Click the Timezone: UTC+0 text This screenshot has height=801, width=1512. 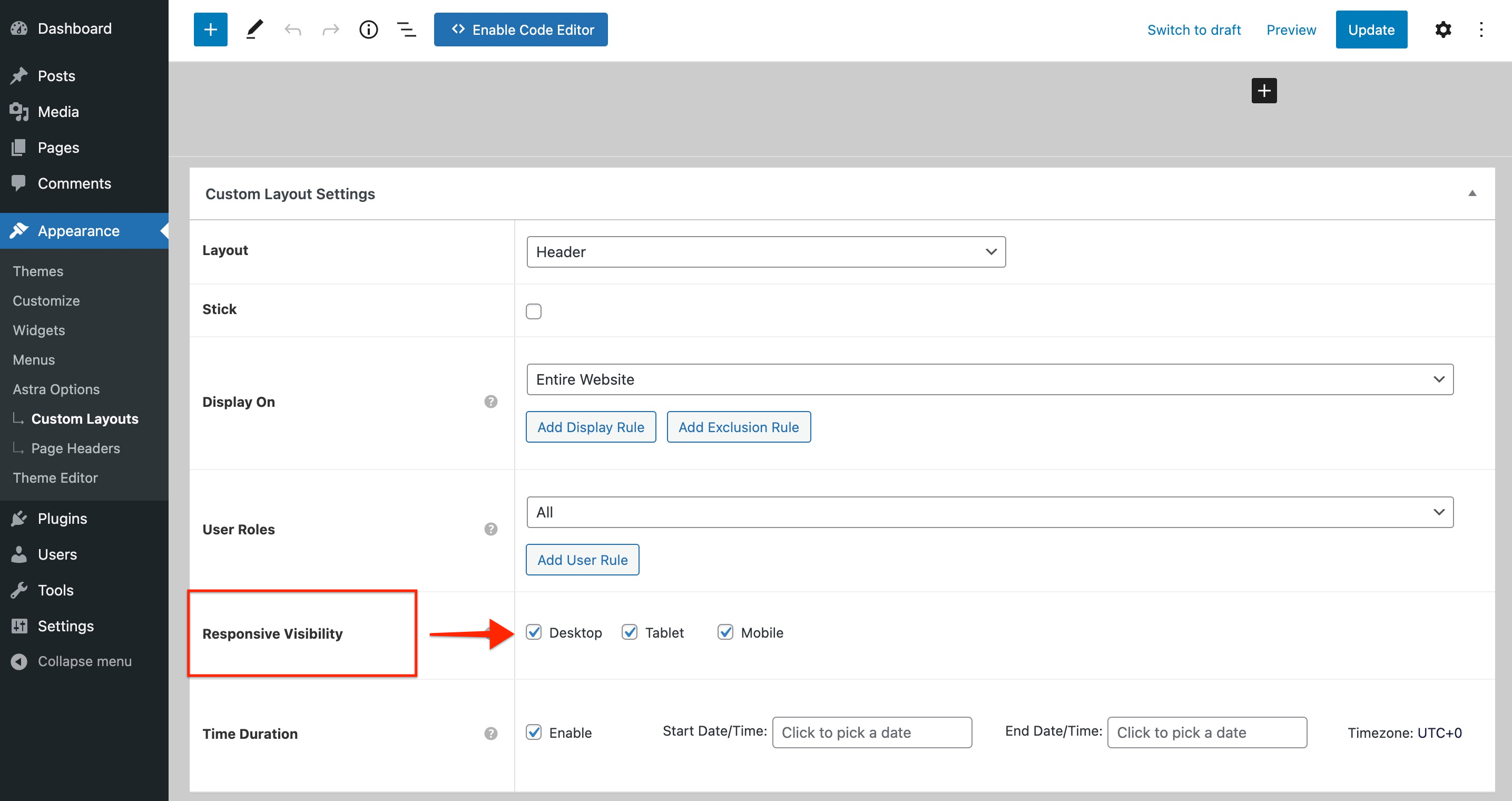point(1404,733)
